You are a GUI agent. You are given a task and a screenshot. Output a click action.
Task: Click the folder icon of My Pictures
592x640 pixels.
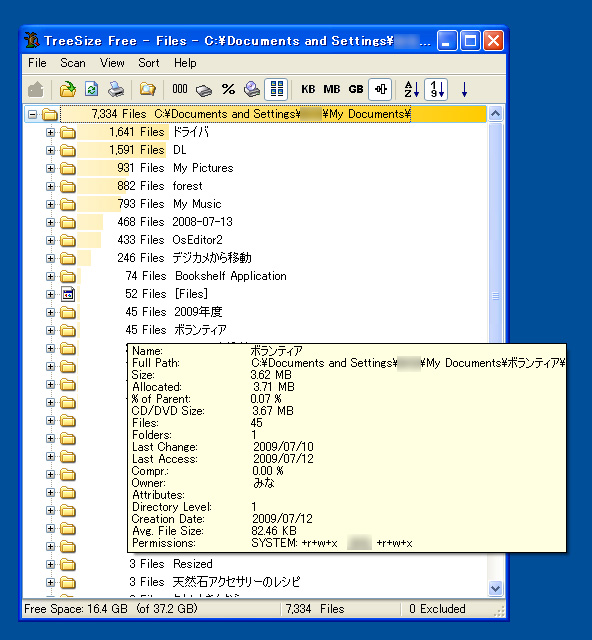click(x=68, y=169)
